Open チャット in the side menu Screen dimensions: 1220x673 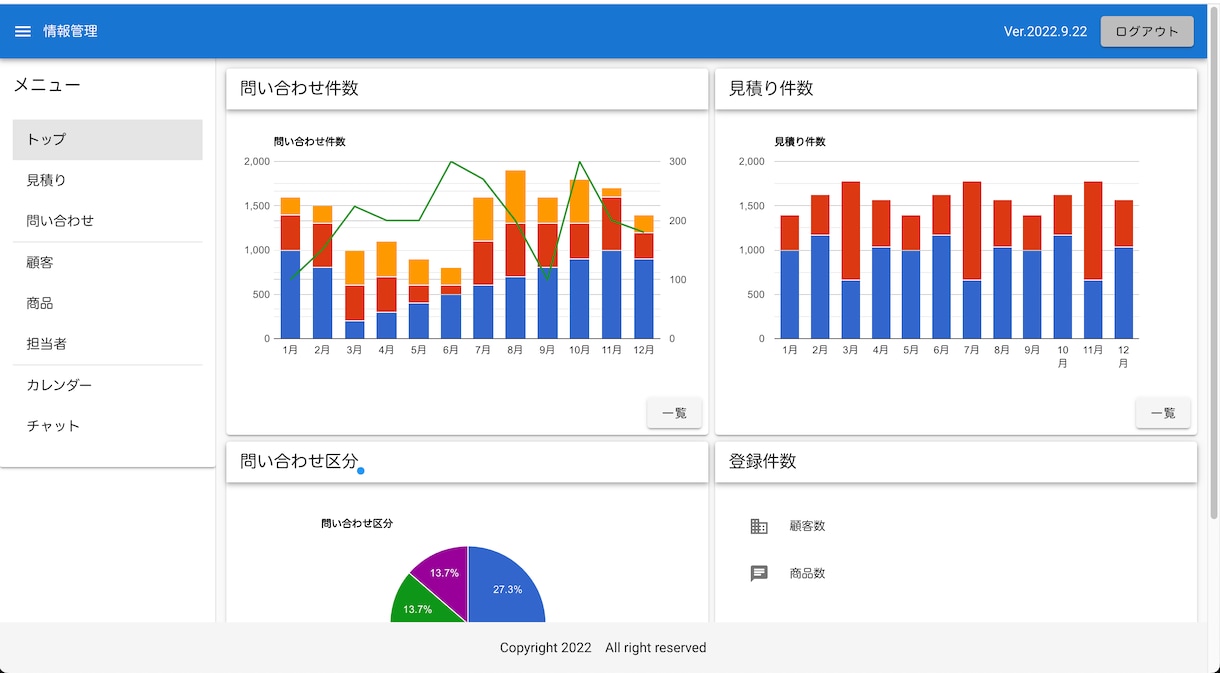(x=108, y=426)
